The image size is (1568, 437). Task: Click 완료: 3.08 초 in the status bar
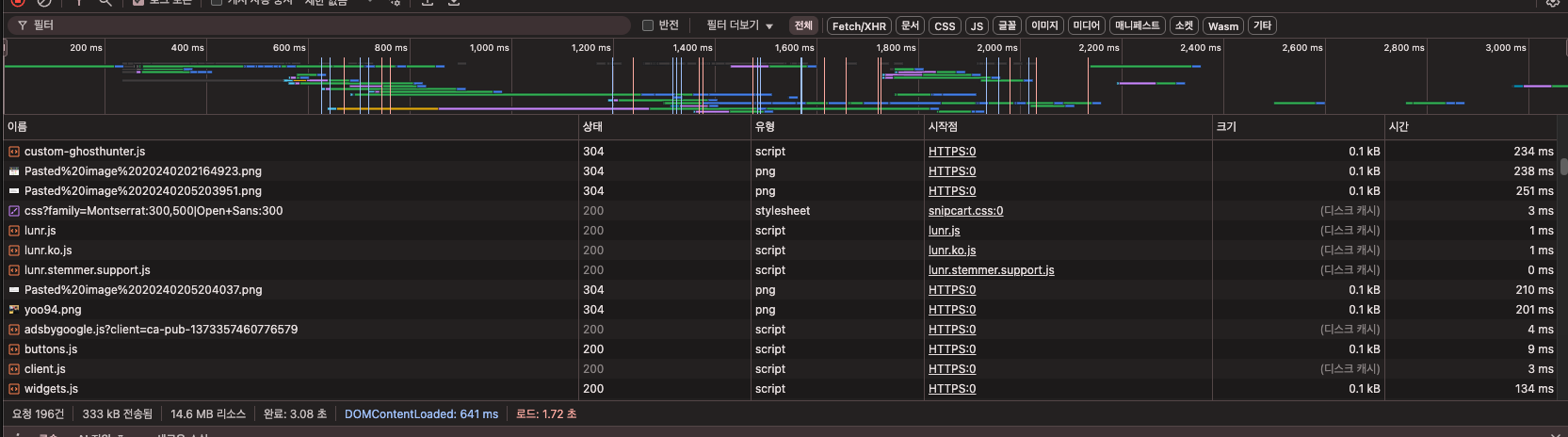point(295,414)
